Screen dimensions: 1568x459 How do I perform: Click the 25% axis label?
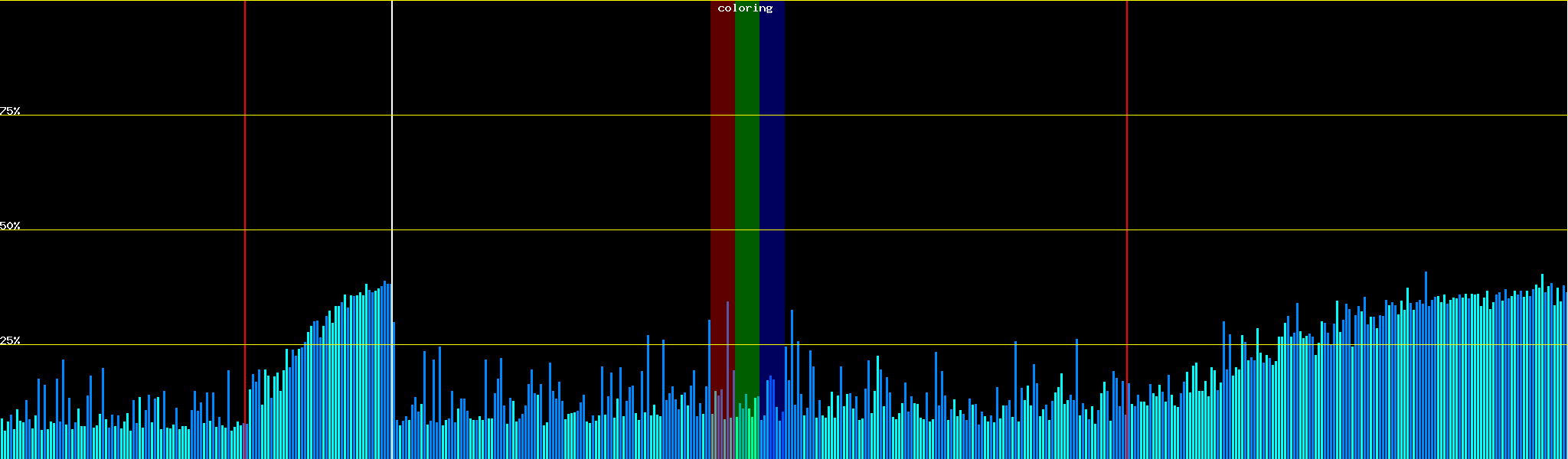[10, 340]
